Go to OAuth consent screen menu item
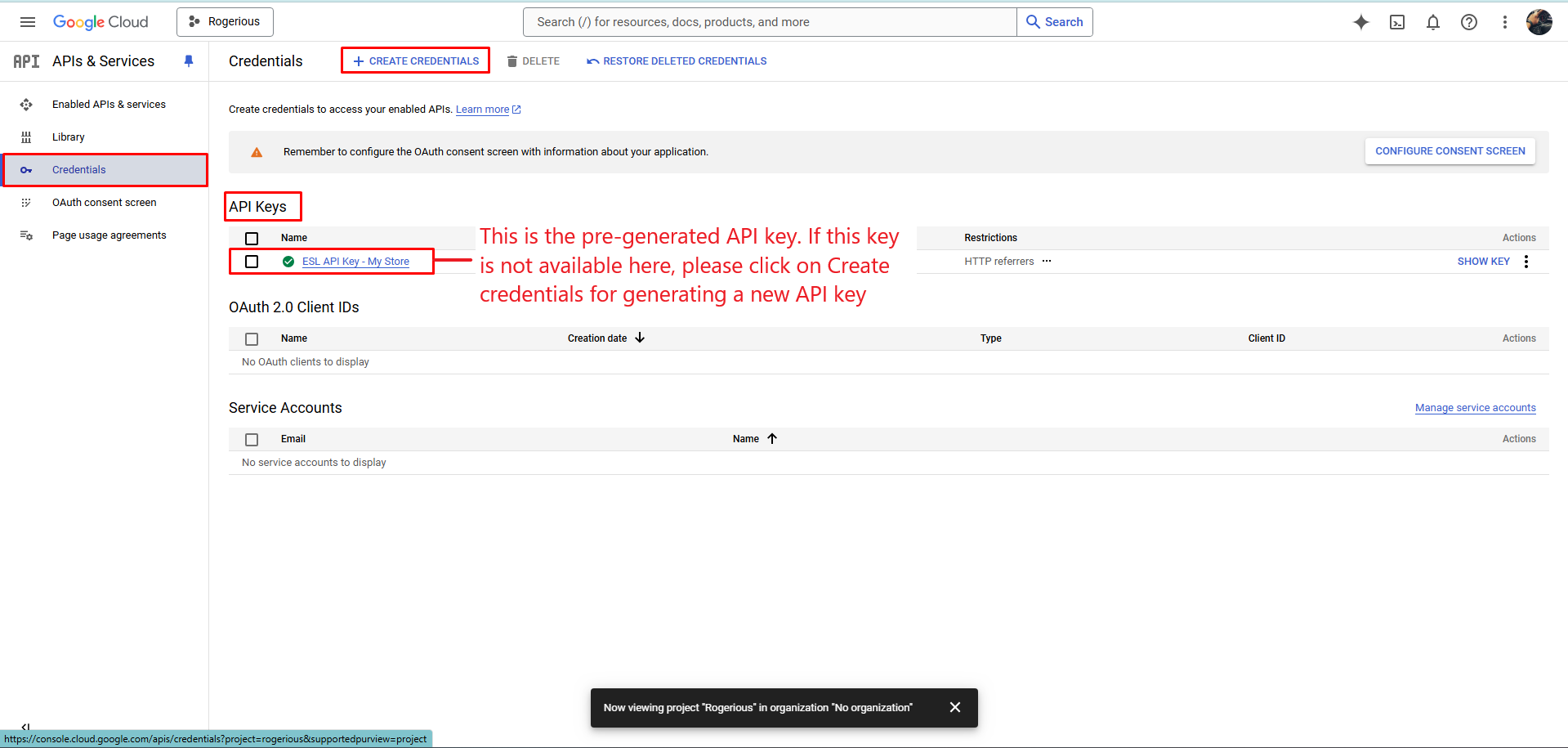Image resolution: width=1568 pixels, height=748 pixels. (x=104, y=203)
